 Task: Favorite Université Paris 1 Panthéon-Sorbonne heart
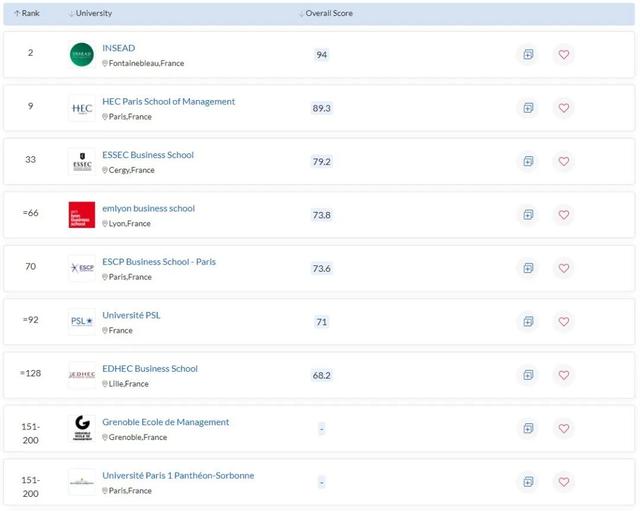(x=564, y=482)
